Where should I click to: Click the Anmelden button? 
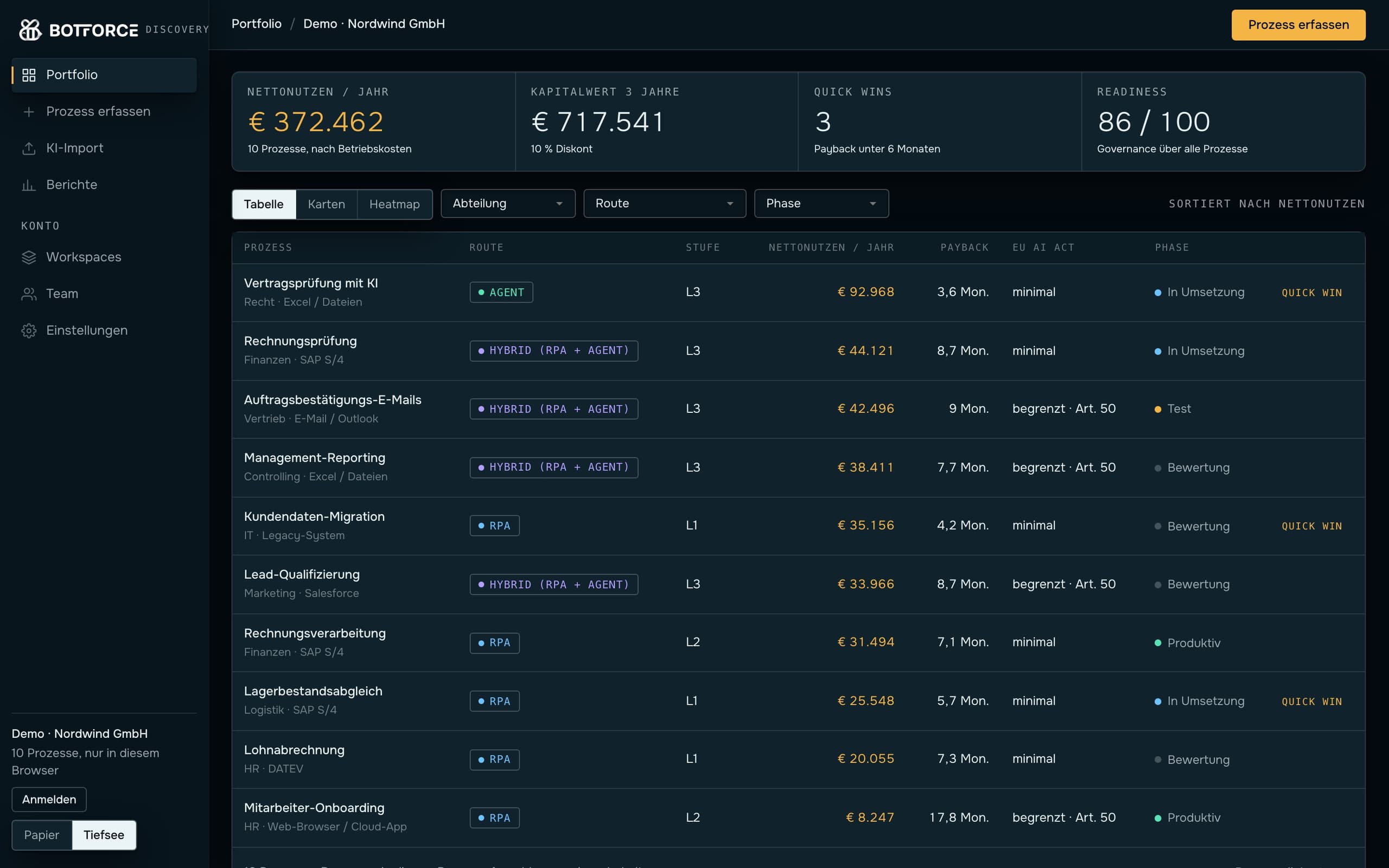point(49,799)
